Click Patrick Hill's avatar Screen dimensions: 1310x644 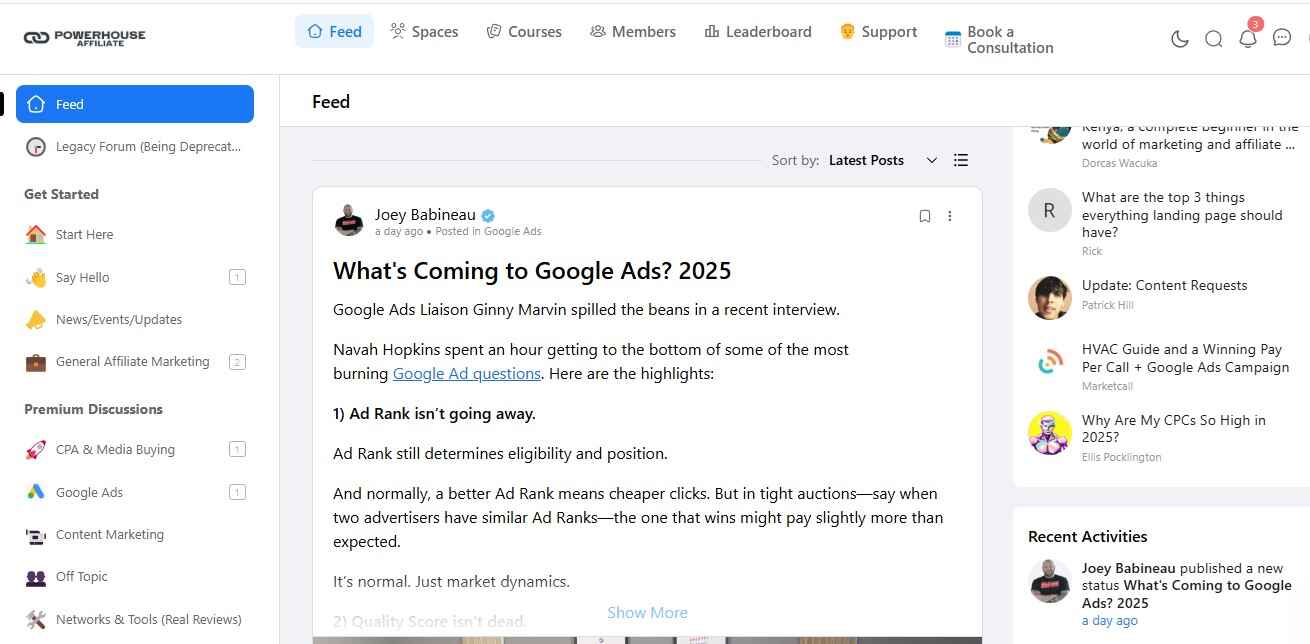click(1049, 298)
